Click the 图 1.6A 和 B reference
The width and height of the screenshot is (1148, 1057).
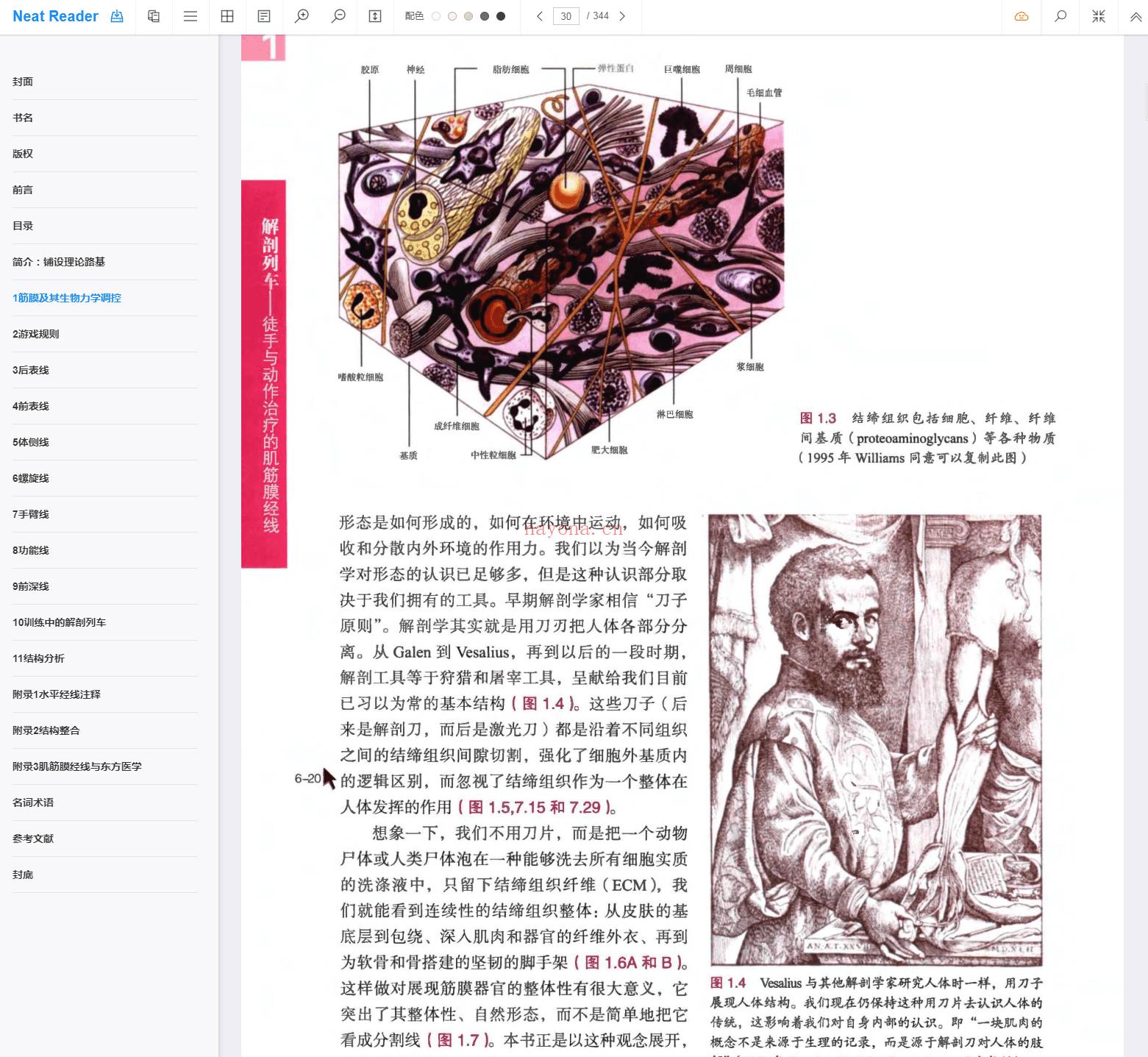(630, 963)
